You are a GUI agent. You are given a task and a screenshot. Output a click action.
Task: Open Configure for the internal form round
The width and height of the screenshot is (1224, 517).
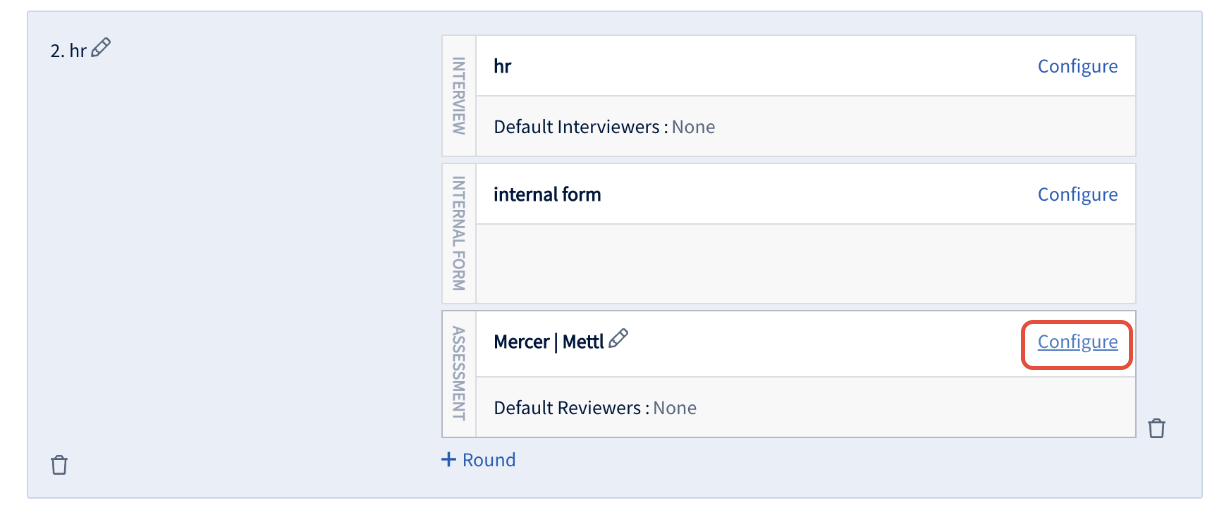point(1077,194)
